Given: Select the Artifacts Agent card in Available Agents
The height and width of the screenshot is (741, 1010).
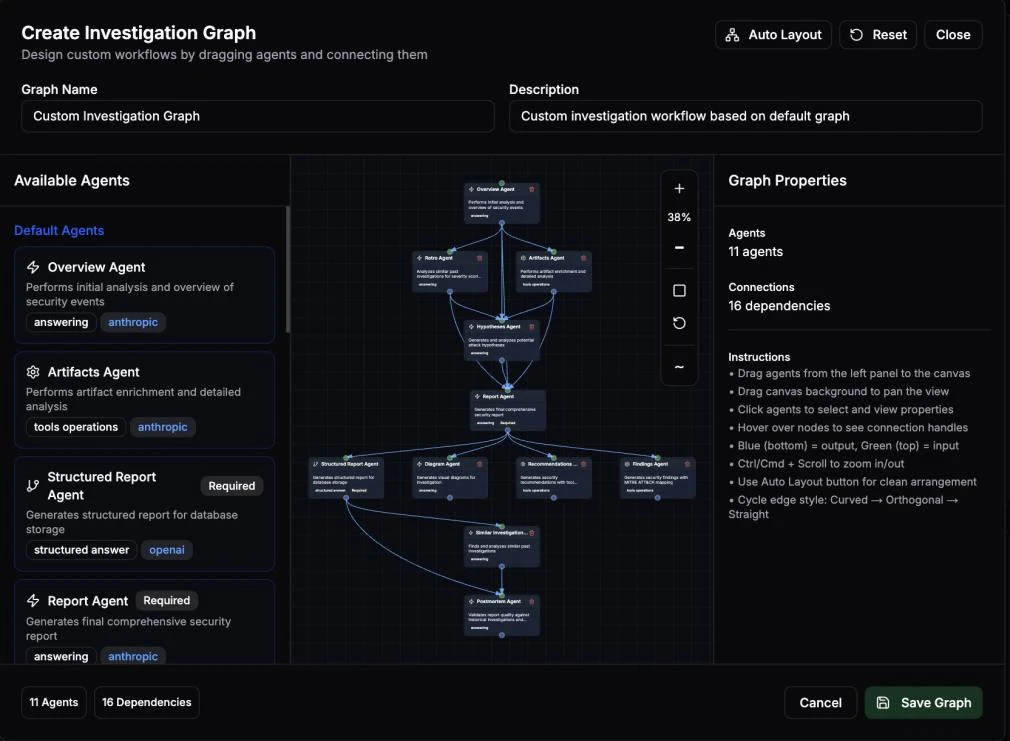Looking at the screenshot, I should [144, 399].
